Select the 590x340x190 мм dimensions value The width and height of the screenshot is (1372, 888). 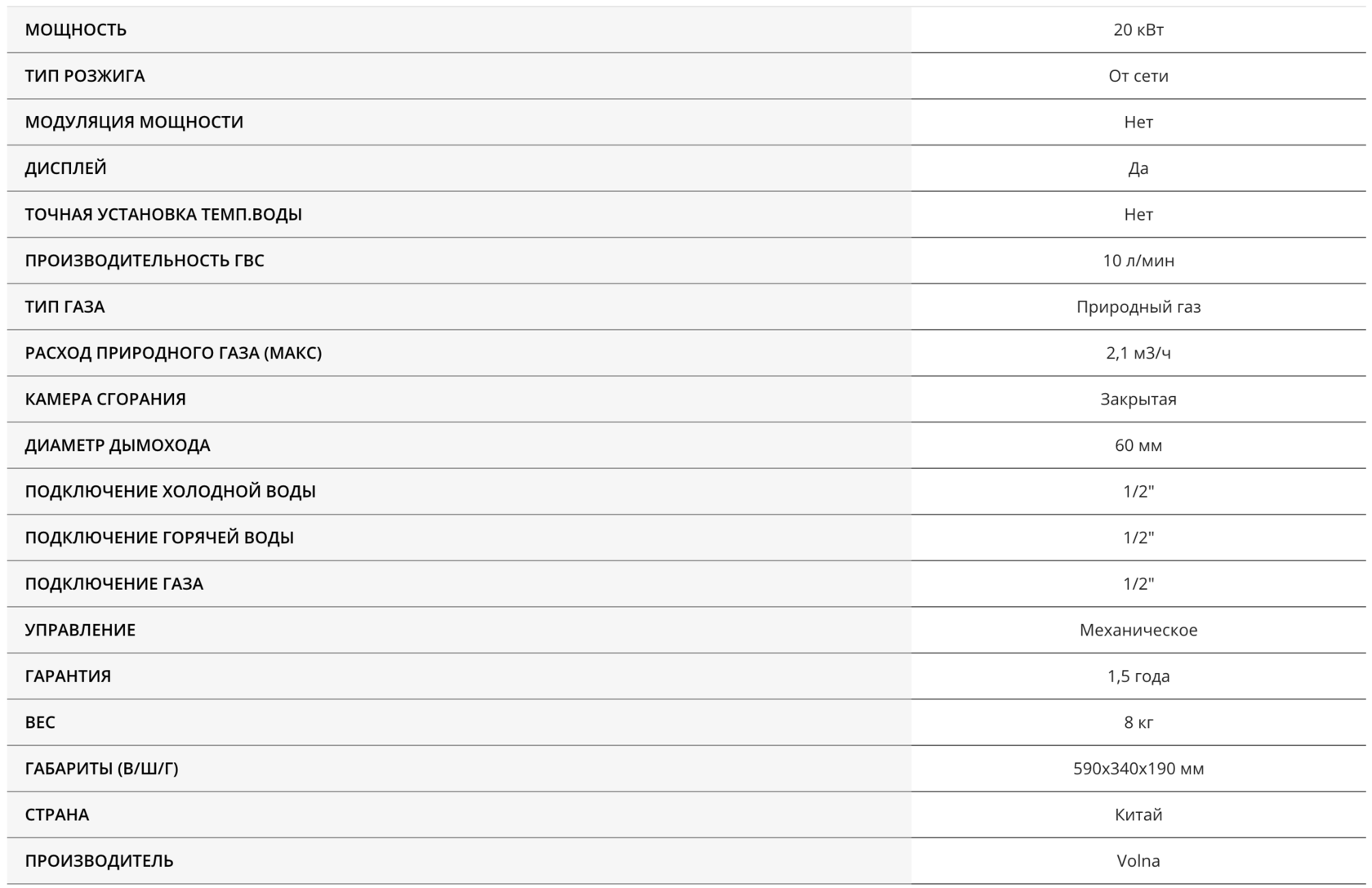[1138, 769]
